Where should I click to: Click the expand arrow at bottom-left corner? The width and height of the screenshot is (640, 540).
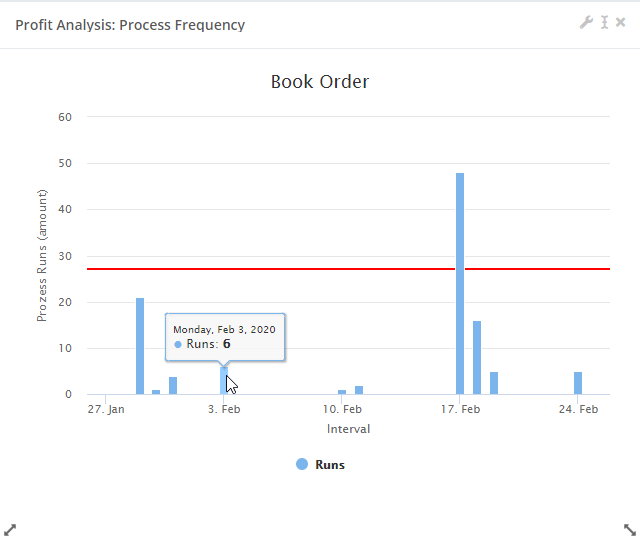coord(10,530)
